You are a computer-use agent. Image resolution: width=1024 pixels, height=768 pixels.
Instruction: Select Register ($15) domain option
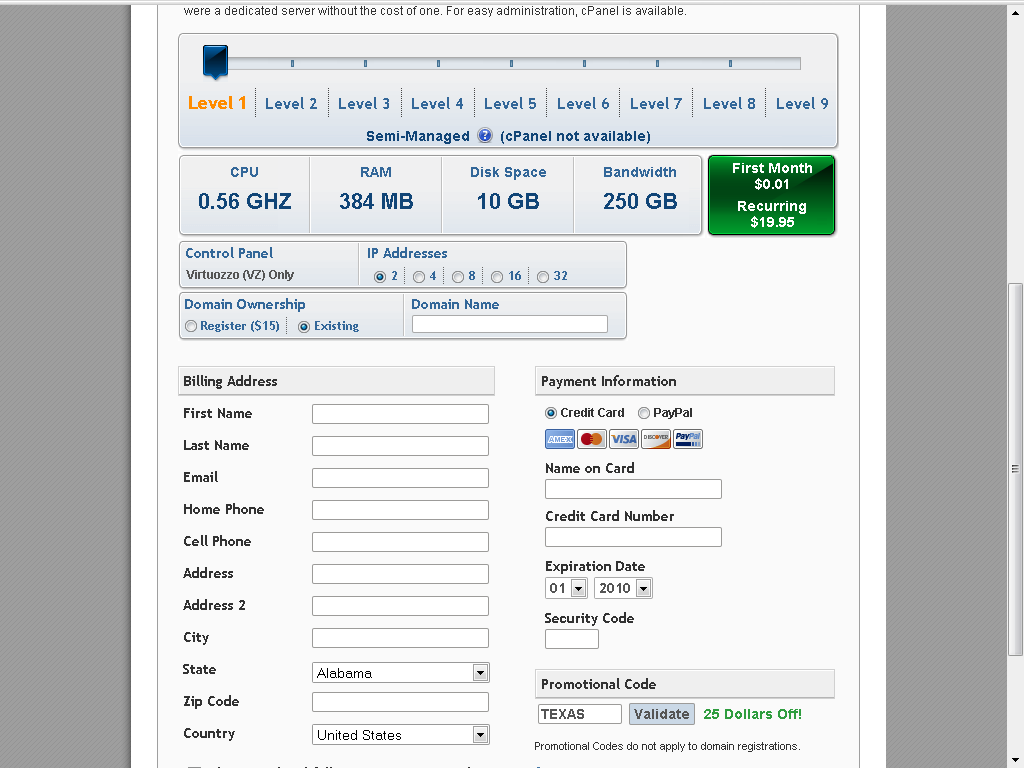coord(191,327)
